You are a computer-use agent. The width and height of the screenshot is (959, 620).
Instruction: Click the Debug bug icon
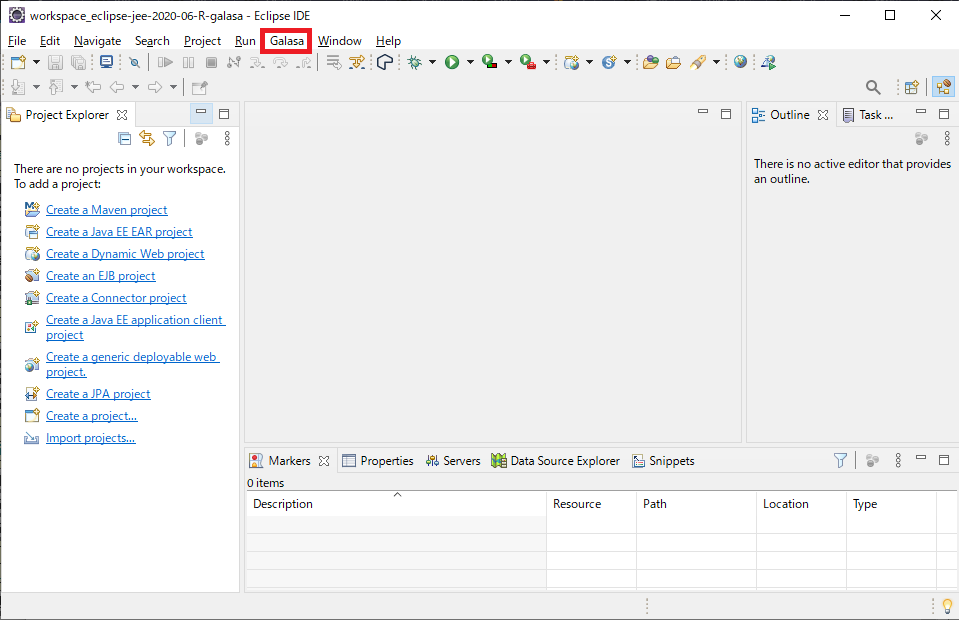[x=415, y=62]
